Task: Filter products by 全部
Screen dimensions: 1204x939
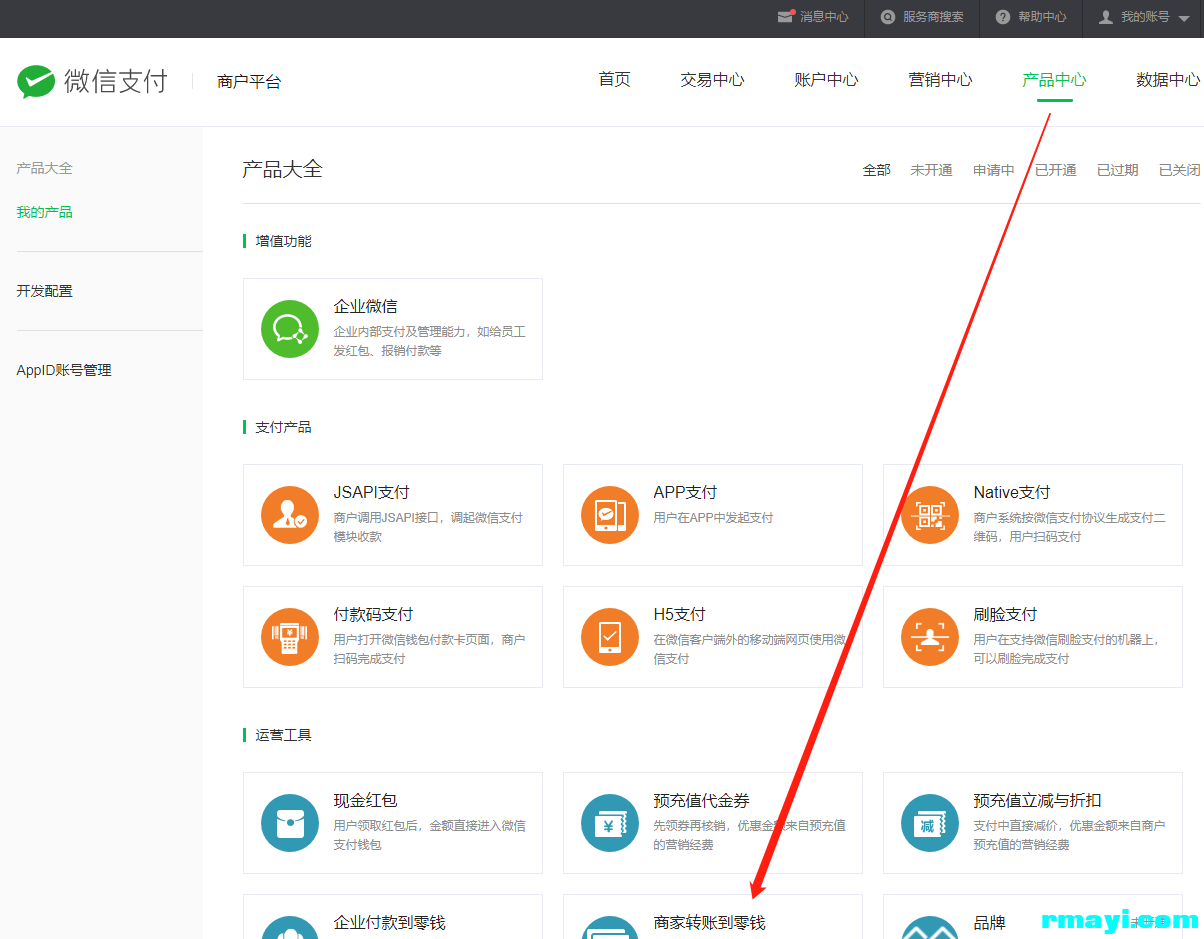Action: (877, 170)
